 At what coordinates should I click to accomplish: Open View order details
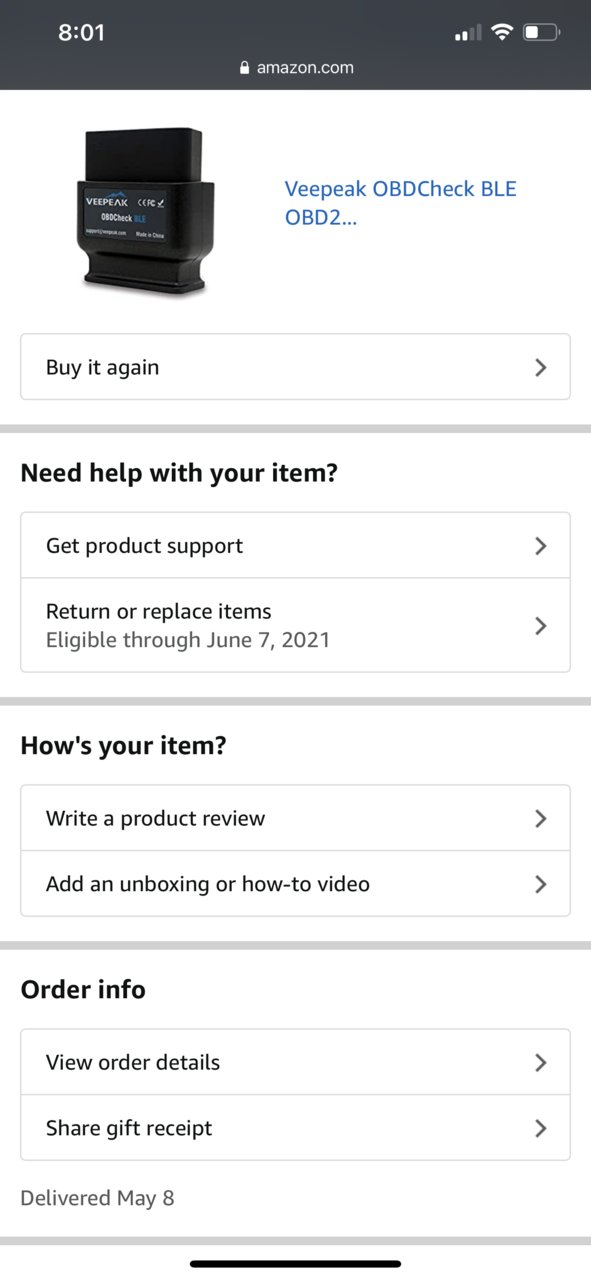pos(295,1062)
